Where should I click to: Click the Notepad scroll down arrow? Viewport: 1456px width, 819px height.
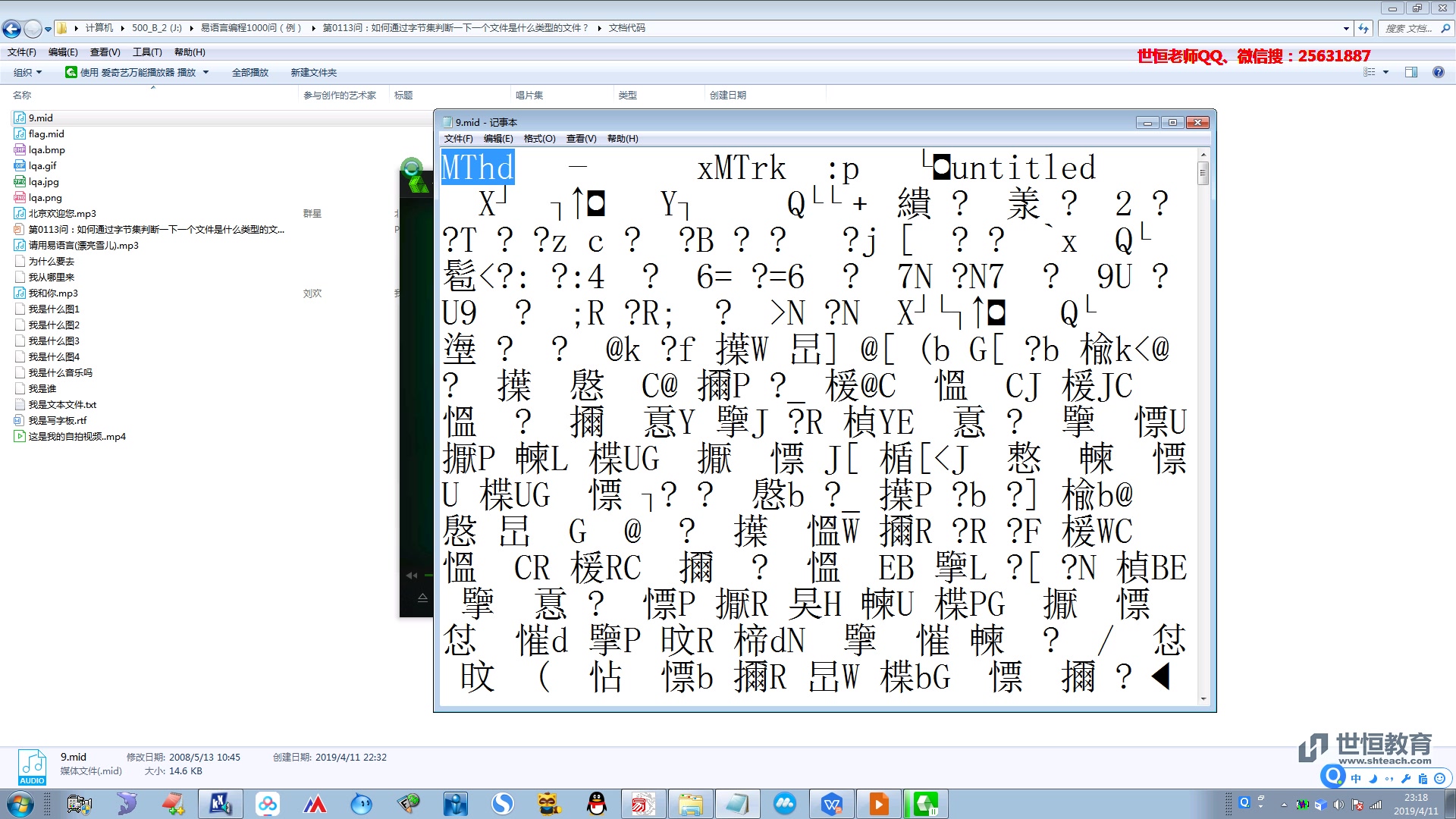pos(1203,698)
